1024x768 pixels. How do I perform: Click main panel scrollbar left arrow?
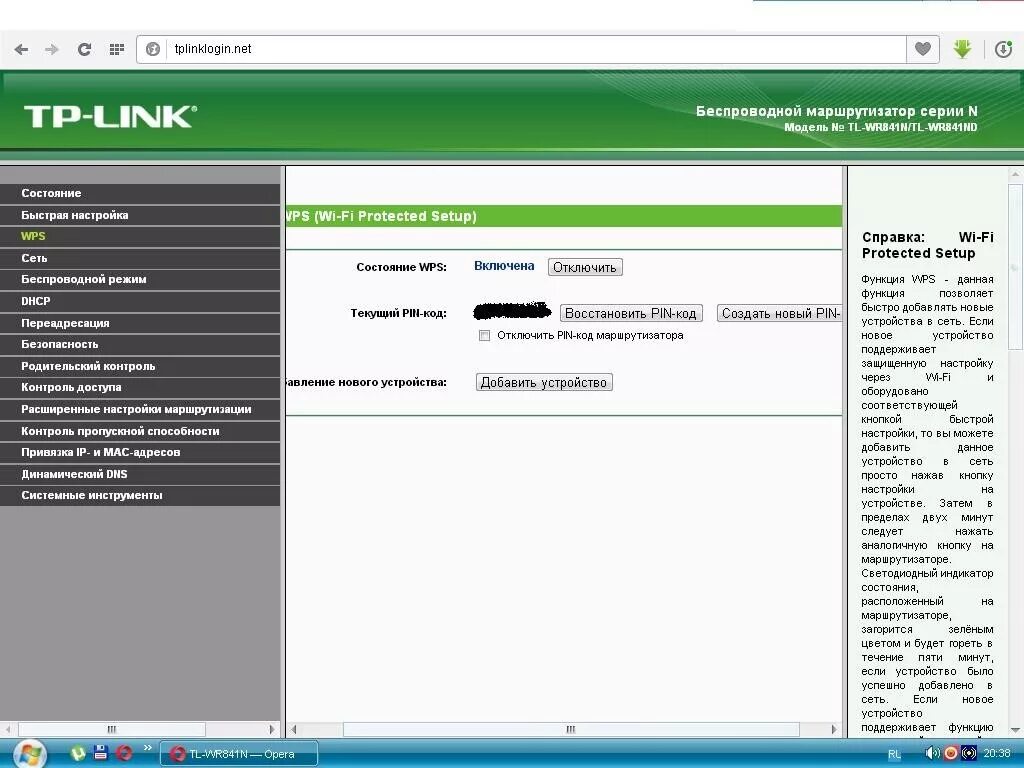tap(294, 729)
